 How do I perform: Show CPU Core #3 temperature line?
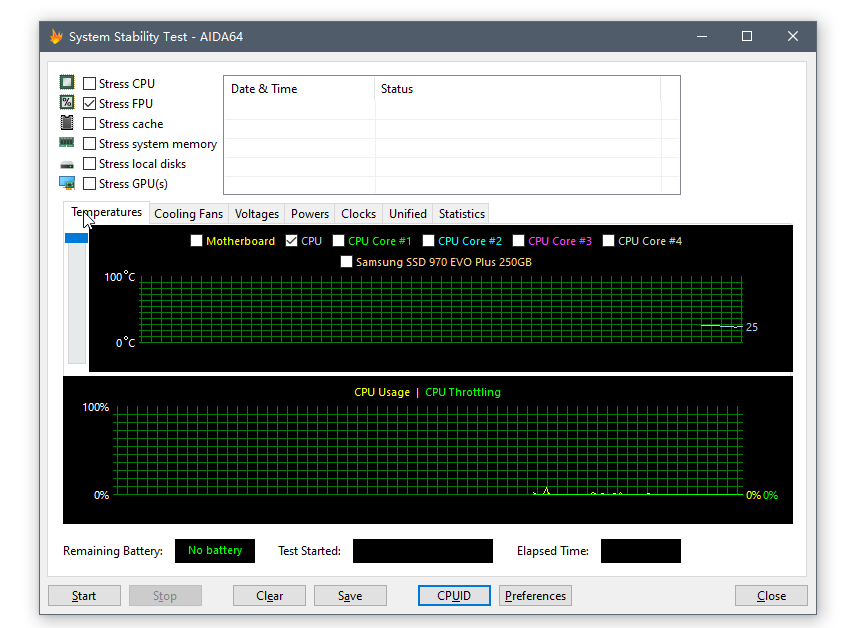point(518,241)
